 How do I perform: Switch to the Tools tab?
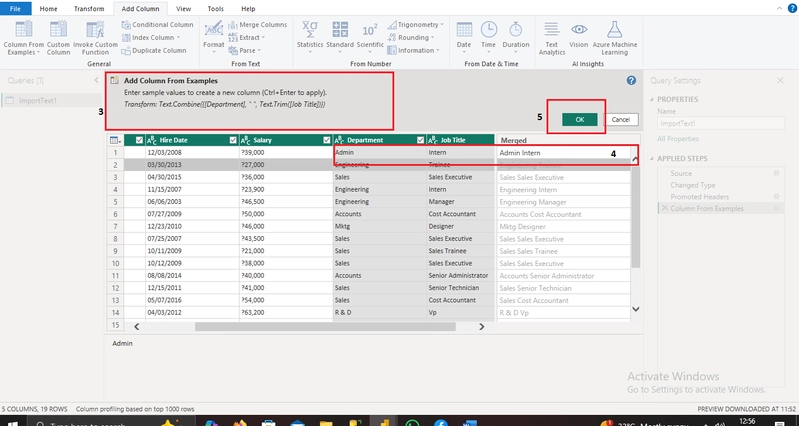[216, 9]
